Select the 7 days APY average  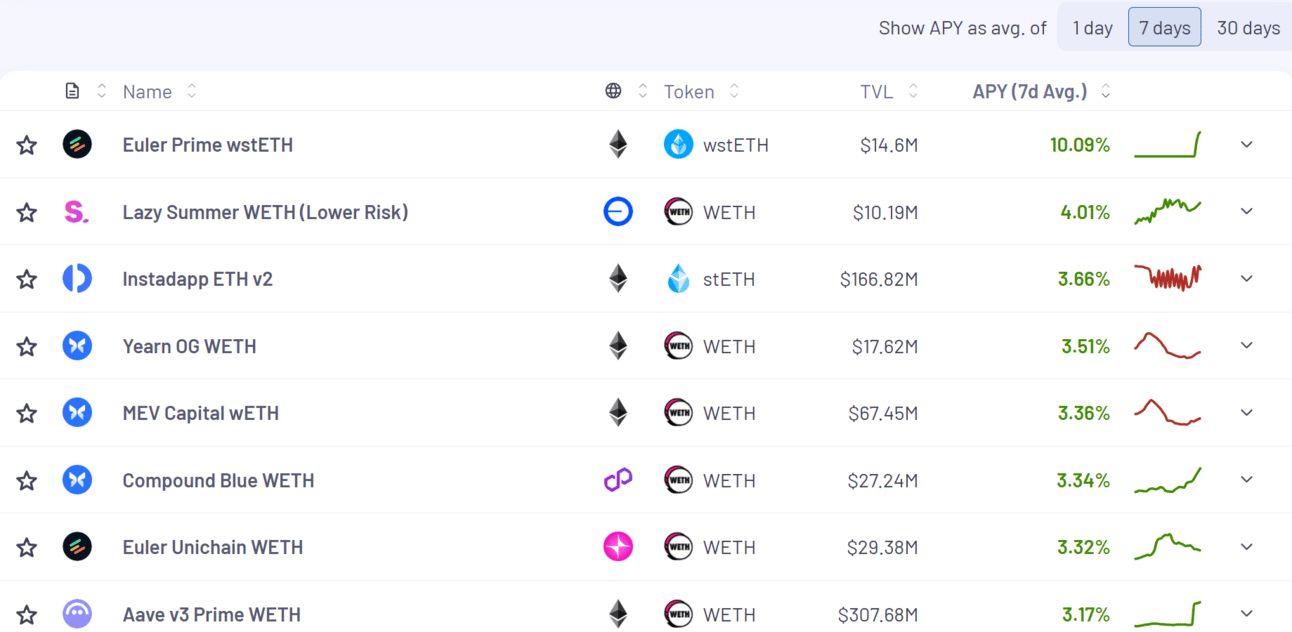(x=1165, y=28)
